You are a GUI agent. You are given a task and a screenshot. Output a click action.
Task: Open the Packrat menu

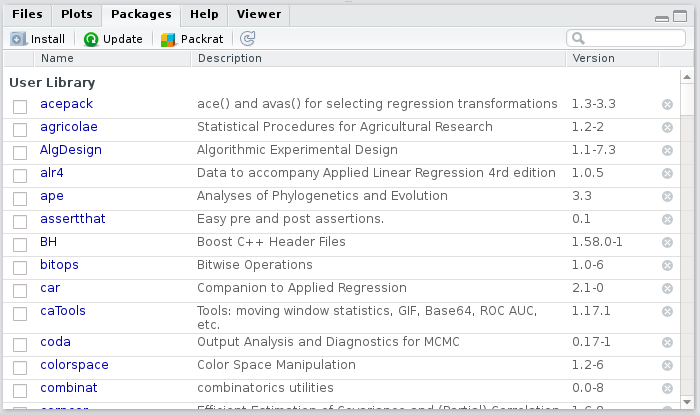pyautogui.click(x=193, y=39)
